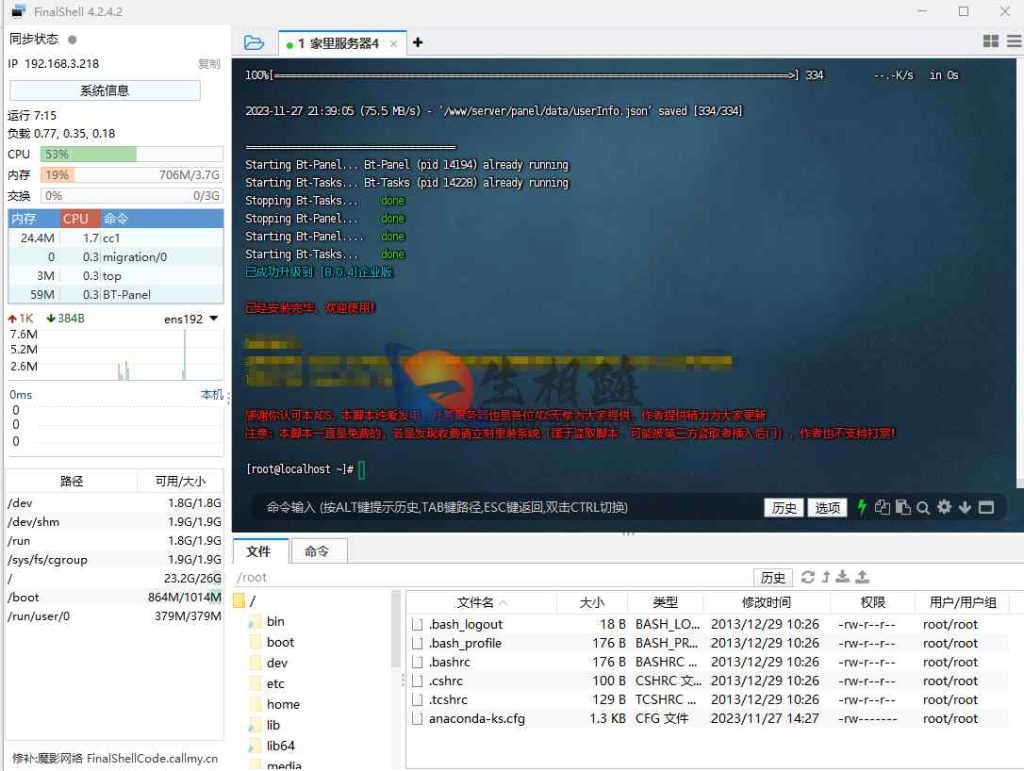Click the upload icon in file panel
The width and height of the screenshot is (1024, 771).
[861, 577]
